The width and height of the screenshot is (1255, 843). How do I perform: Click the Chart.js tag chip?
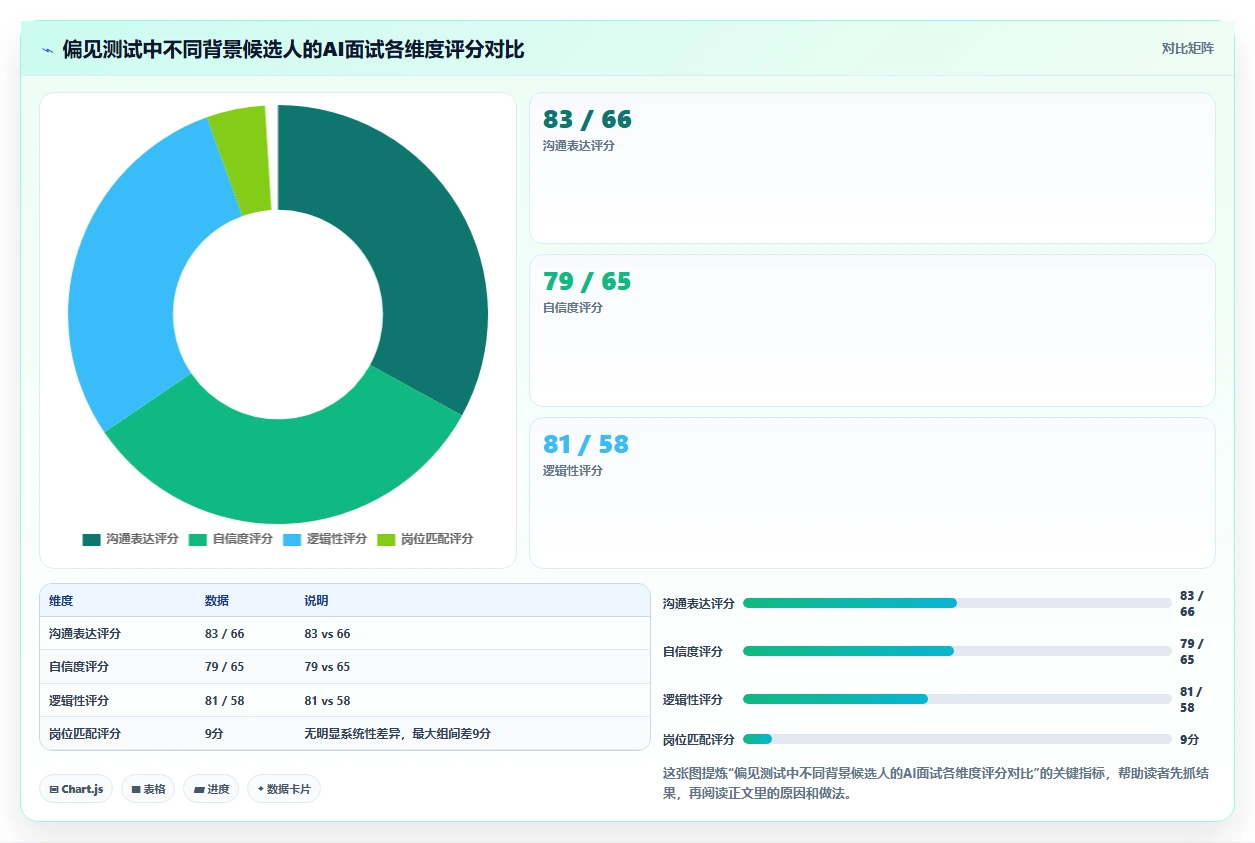76,789
